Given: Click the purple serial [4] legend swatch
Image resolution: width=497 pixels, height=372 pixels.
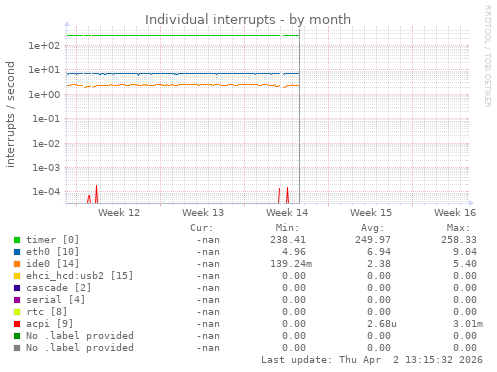Looking at the screenshot, I should pyautogui.click(x=17, y=300).
